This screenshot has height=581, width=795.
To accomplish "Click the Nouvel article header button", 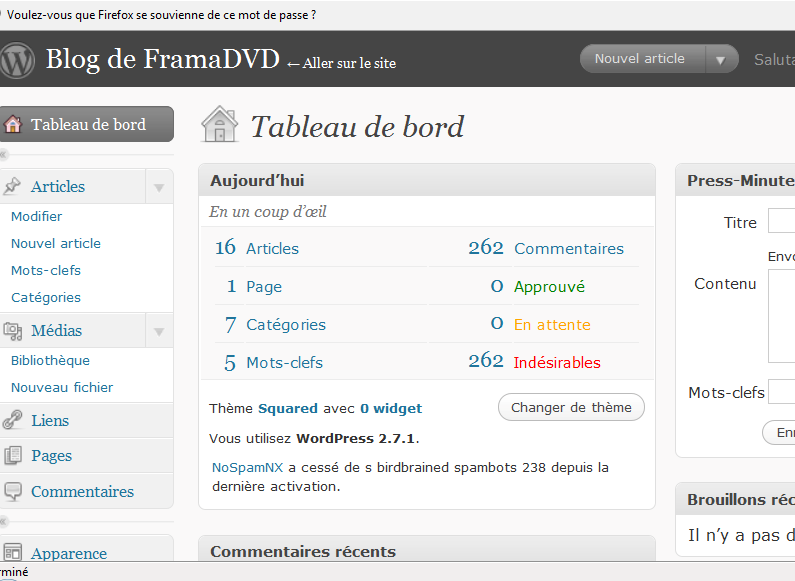I will click(640, 59).
